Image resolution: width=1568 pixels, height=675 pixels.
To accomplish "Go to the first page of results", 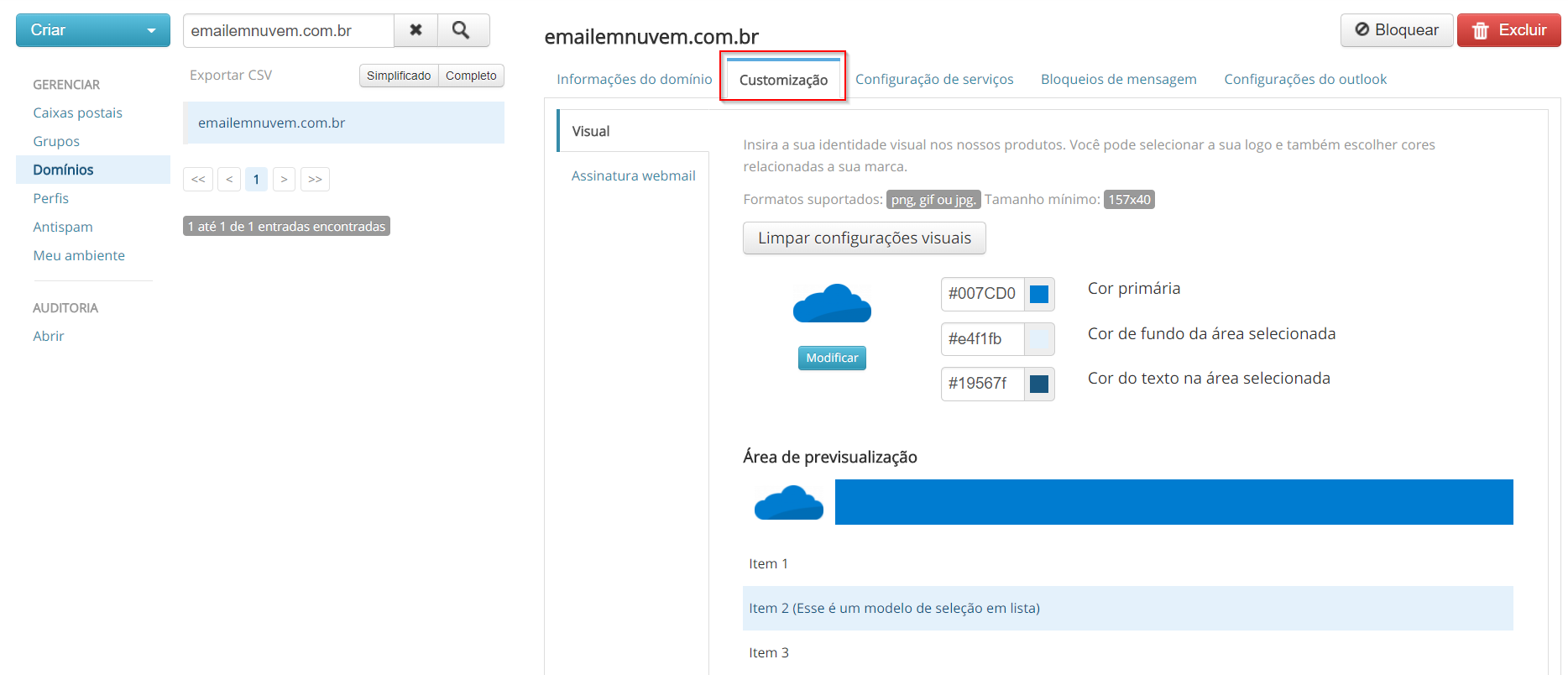I will pos(198,180).
